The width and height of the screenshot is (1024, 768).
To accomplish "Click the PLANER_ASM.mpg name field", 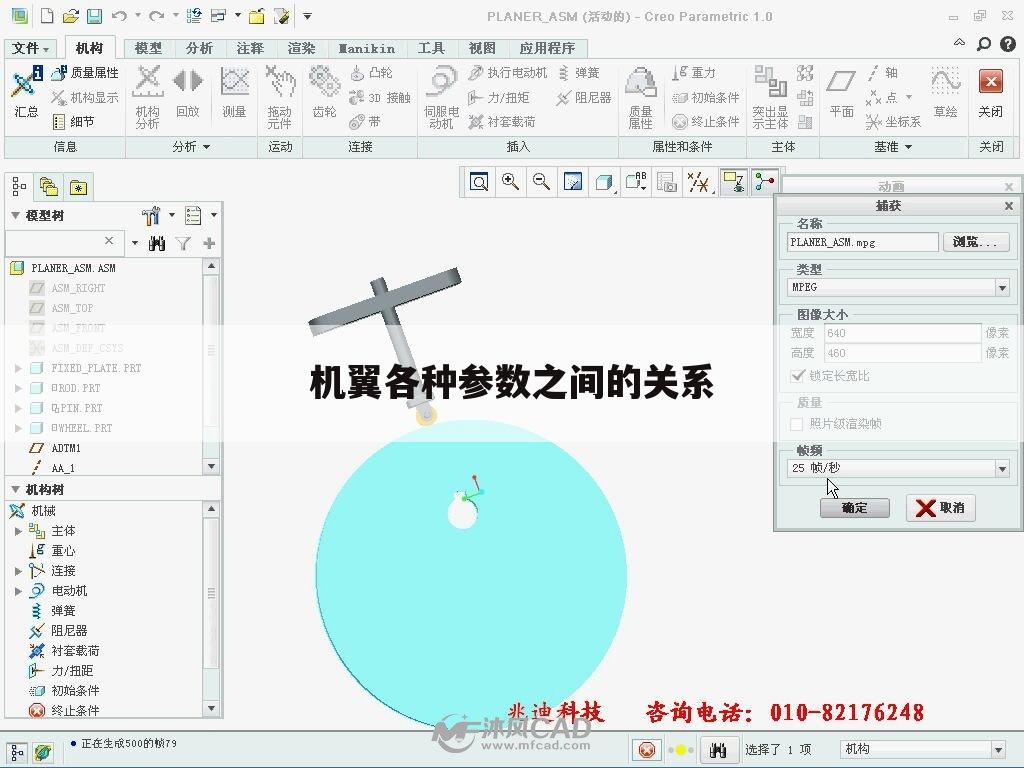I will pyautogui.click(x=863, y=242).
